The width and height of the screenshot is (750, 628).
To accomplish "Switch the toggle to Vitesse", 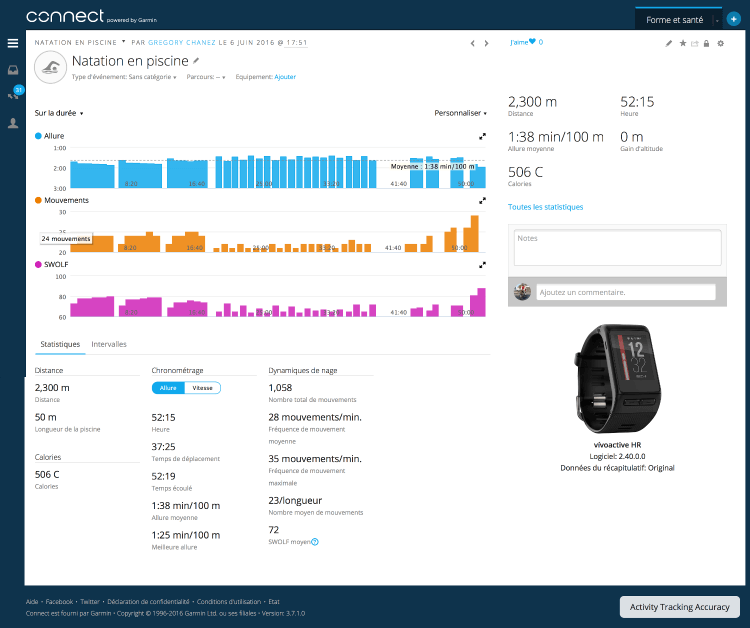I will click(202, 388).
